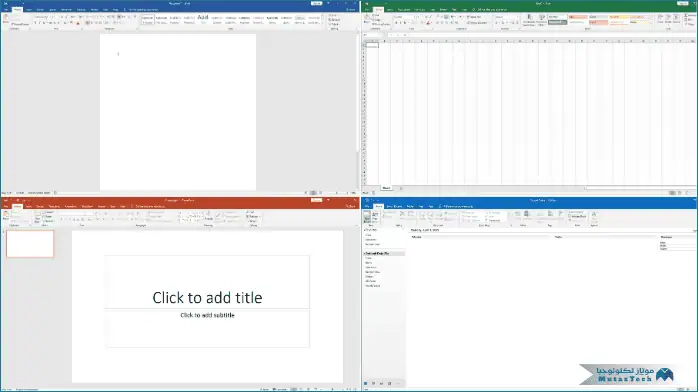Click the Excel select-all corner button
The width and height of the screenshot is (698, 392).
point(364,41)
